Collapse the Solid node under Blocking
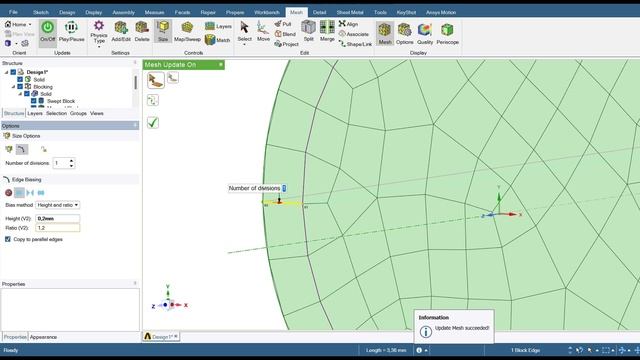Image resolution: width=640 pixels, height=360 pixels. [20, 94]
